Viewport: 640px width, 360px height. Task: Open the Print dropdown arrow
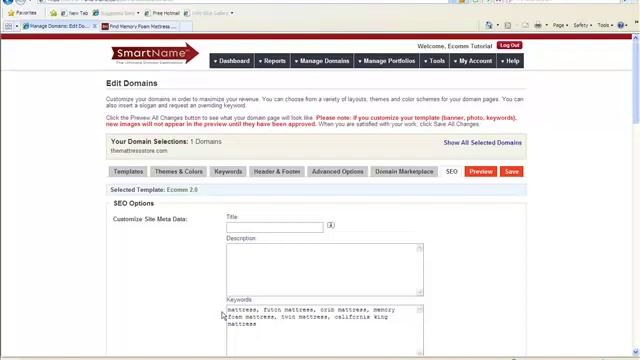point(547,25)
